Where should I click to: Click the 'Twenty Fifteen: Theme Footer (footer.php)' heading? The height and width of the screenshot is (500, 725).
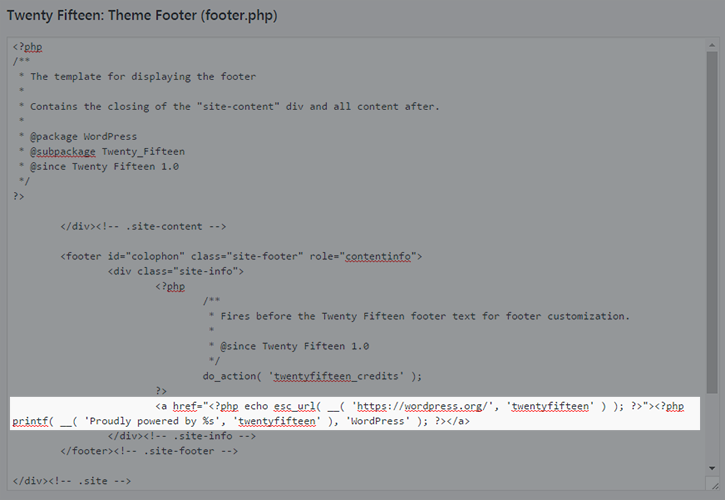coord(142,17)
